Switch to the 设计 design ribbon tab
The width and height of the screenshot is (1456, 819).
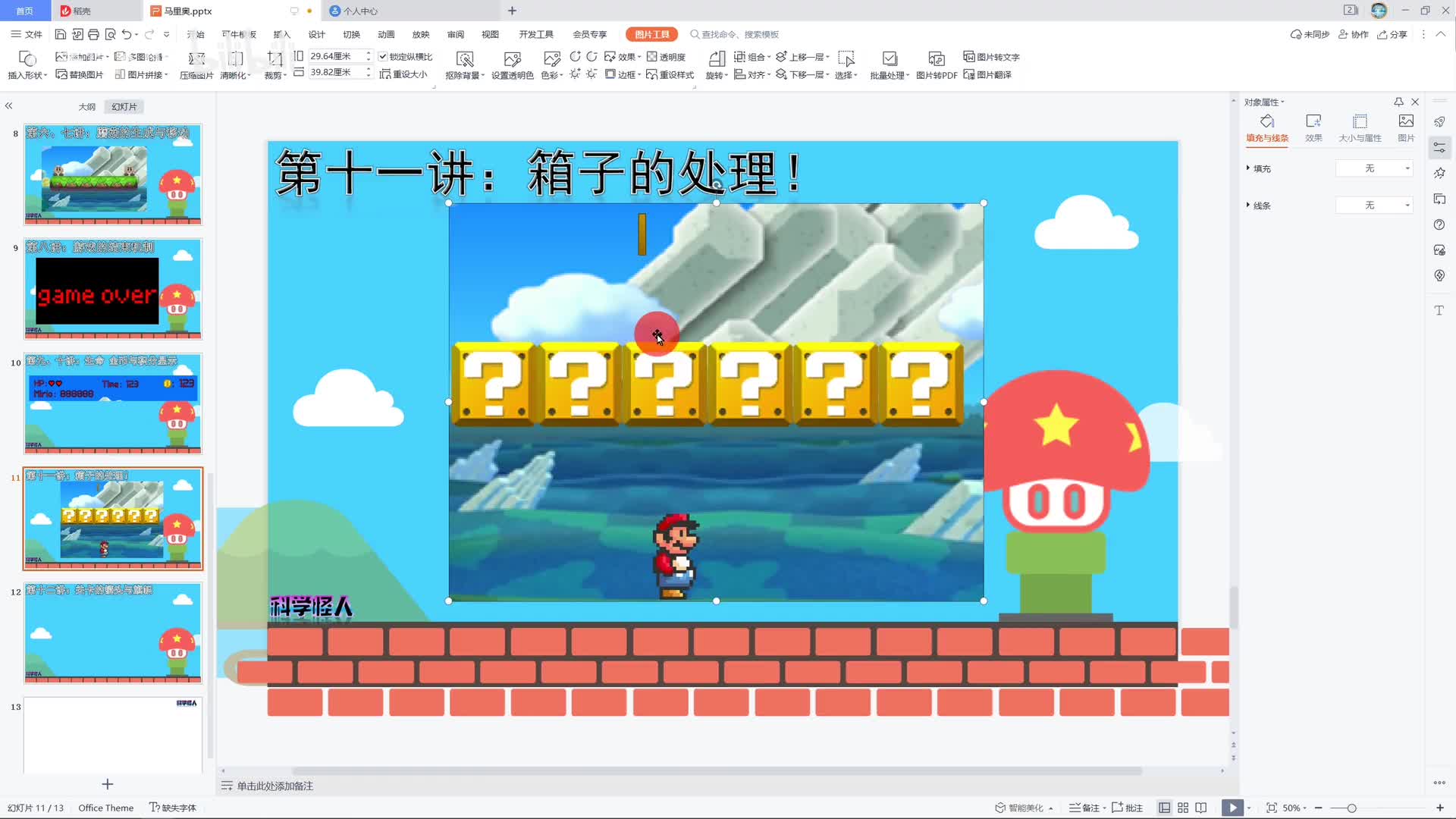tap(317, 34)
